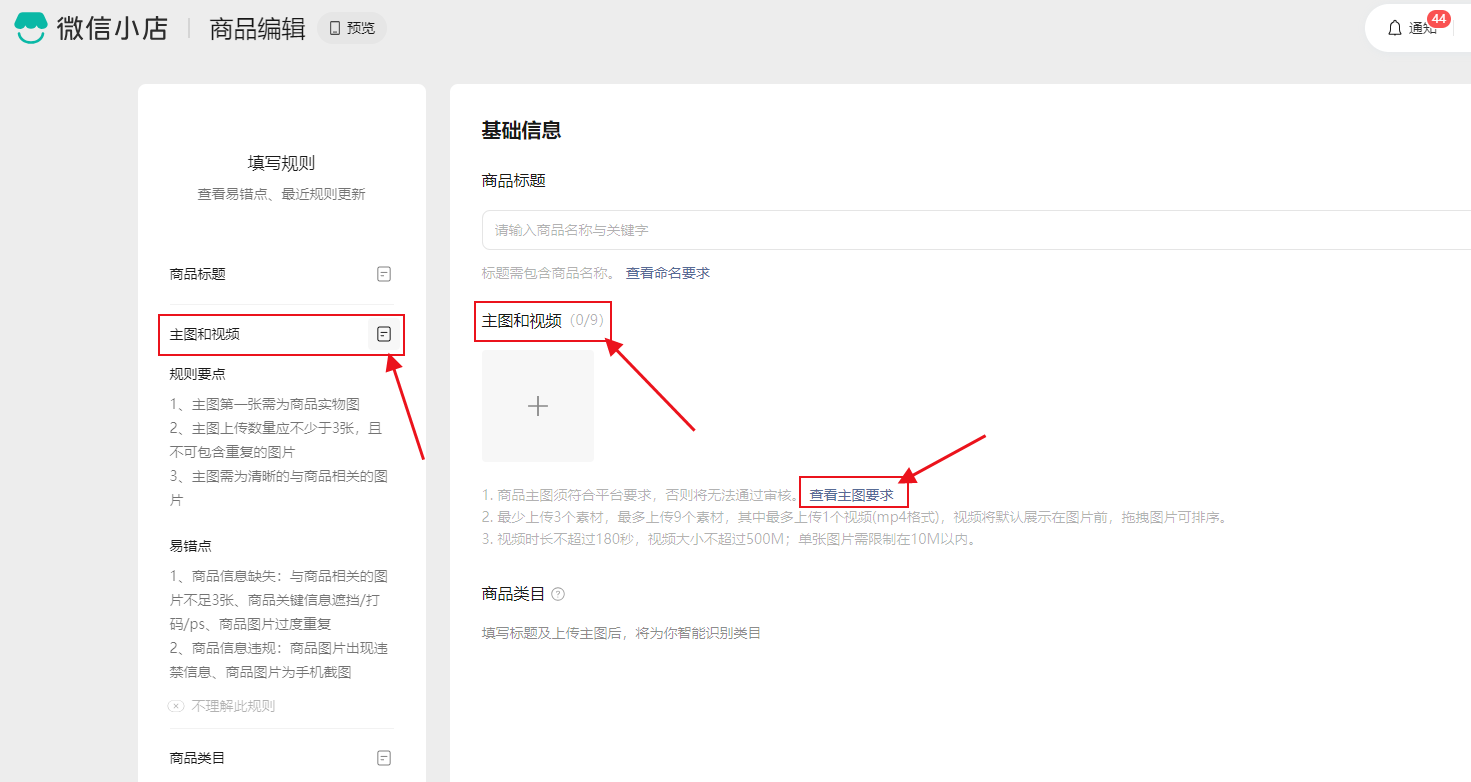Select 商品类目 in the rules sidebar
1471x782 pixels.
[x=198, y=758]
